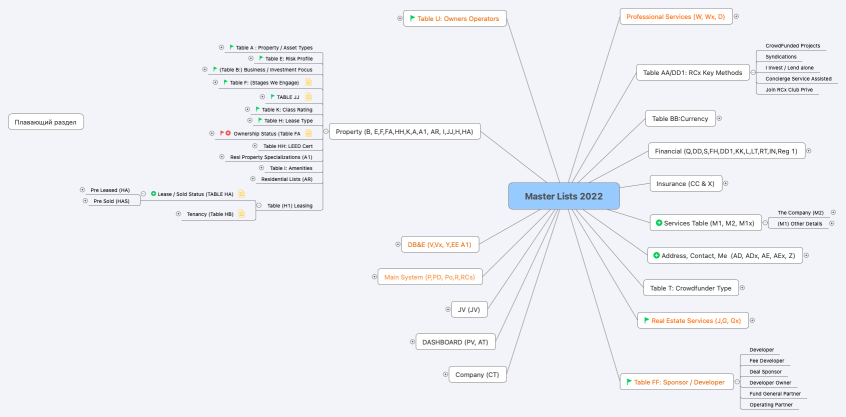This screenshot has height=417, width=846.
Task: Collapse Table FF: Sponsor / Developer branch
Action: coord(738,382)
